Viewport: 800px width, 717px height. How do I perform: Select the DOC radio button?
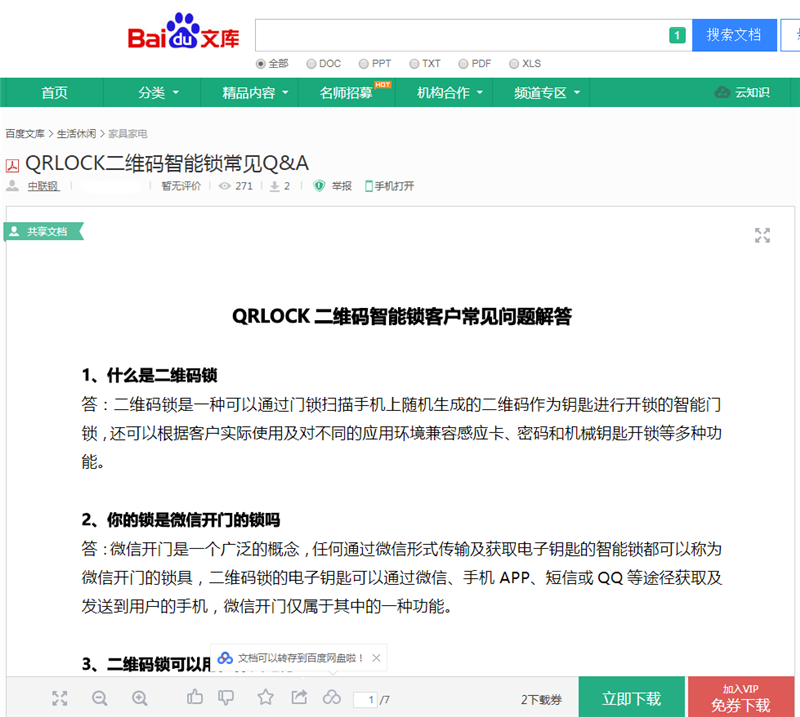click(x=311, y=64)
